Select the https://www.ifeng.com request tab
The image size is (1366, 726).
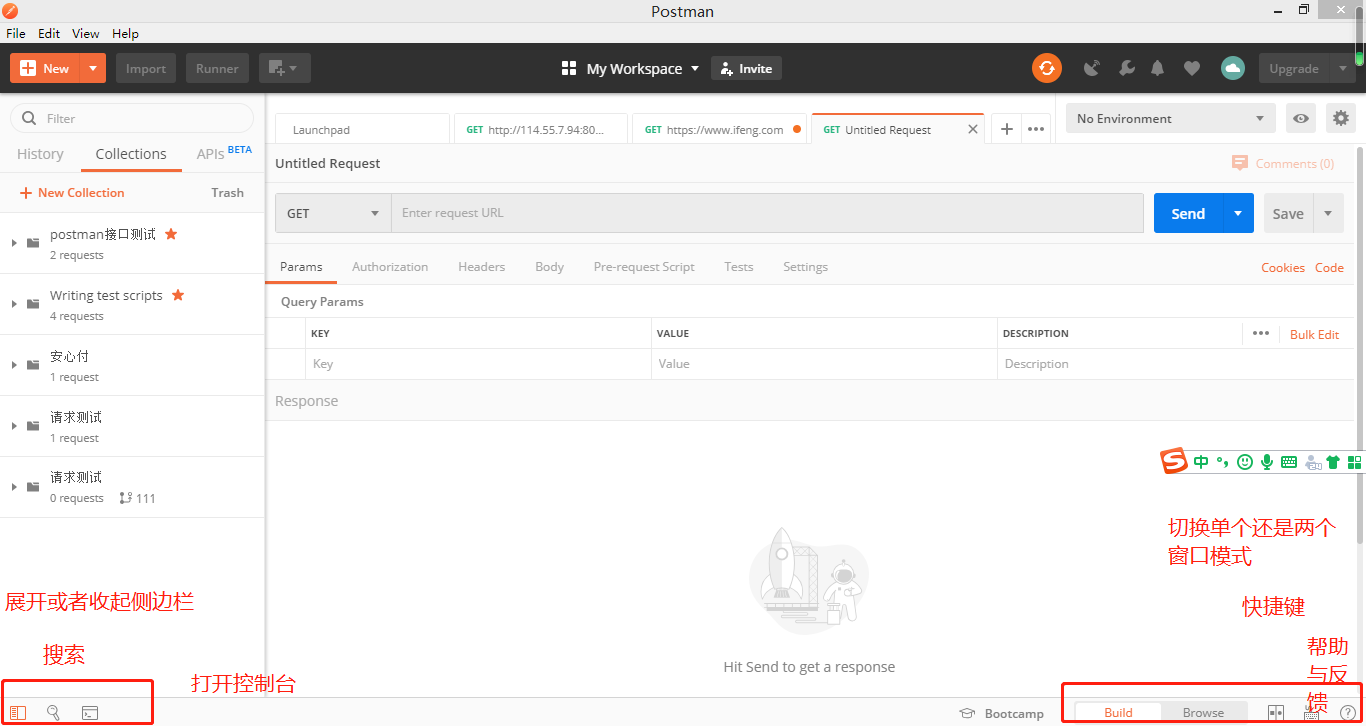coord(720,129)
